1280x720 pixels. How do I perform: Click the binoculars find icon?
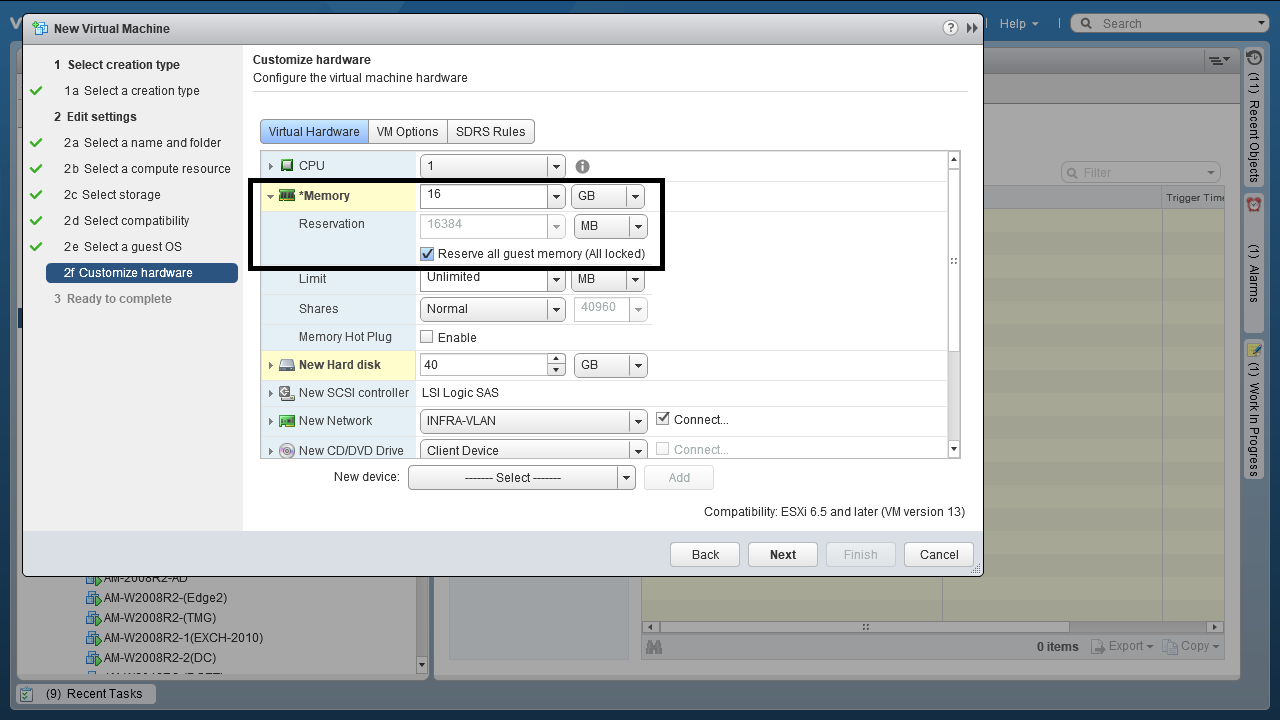(654, 647)
